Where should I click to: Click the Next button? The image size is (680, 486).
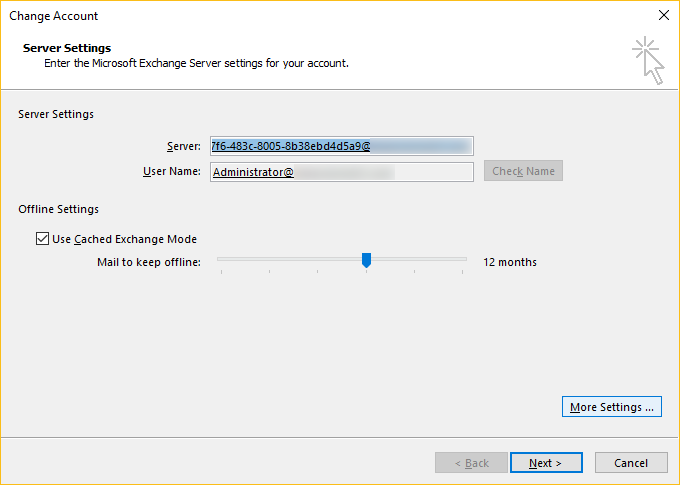point(546,463)
